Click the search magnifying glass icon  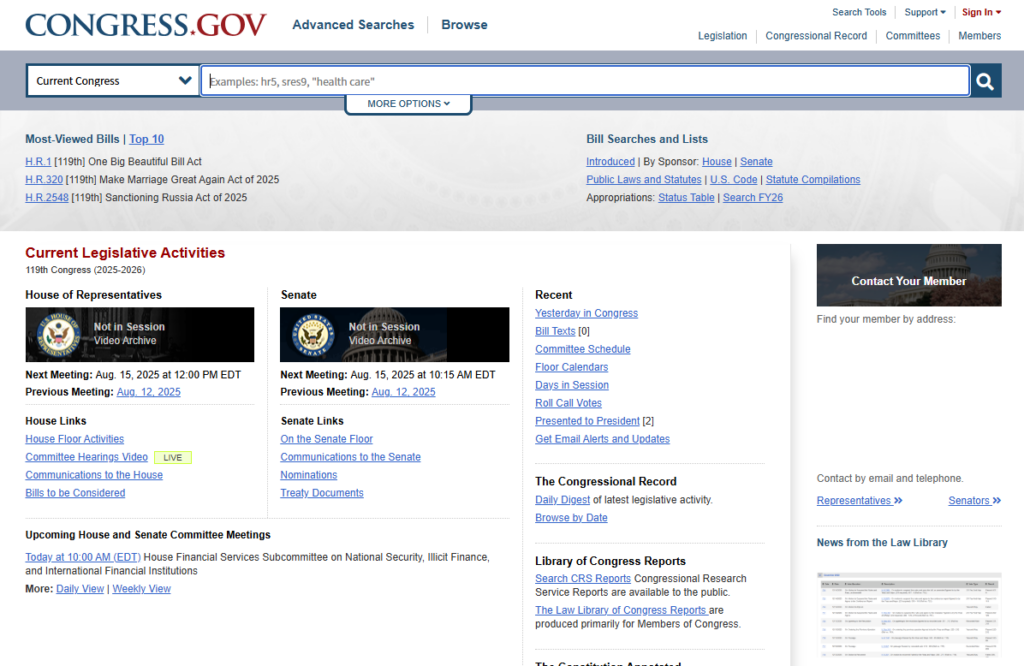pos(985,80)
